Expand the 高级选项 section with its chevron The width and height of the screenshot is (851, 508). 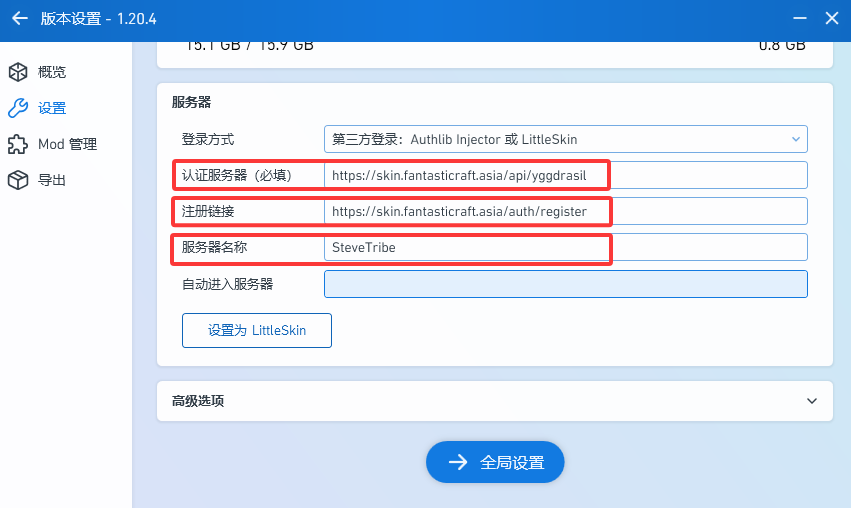click(x=811, y=401)
